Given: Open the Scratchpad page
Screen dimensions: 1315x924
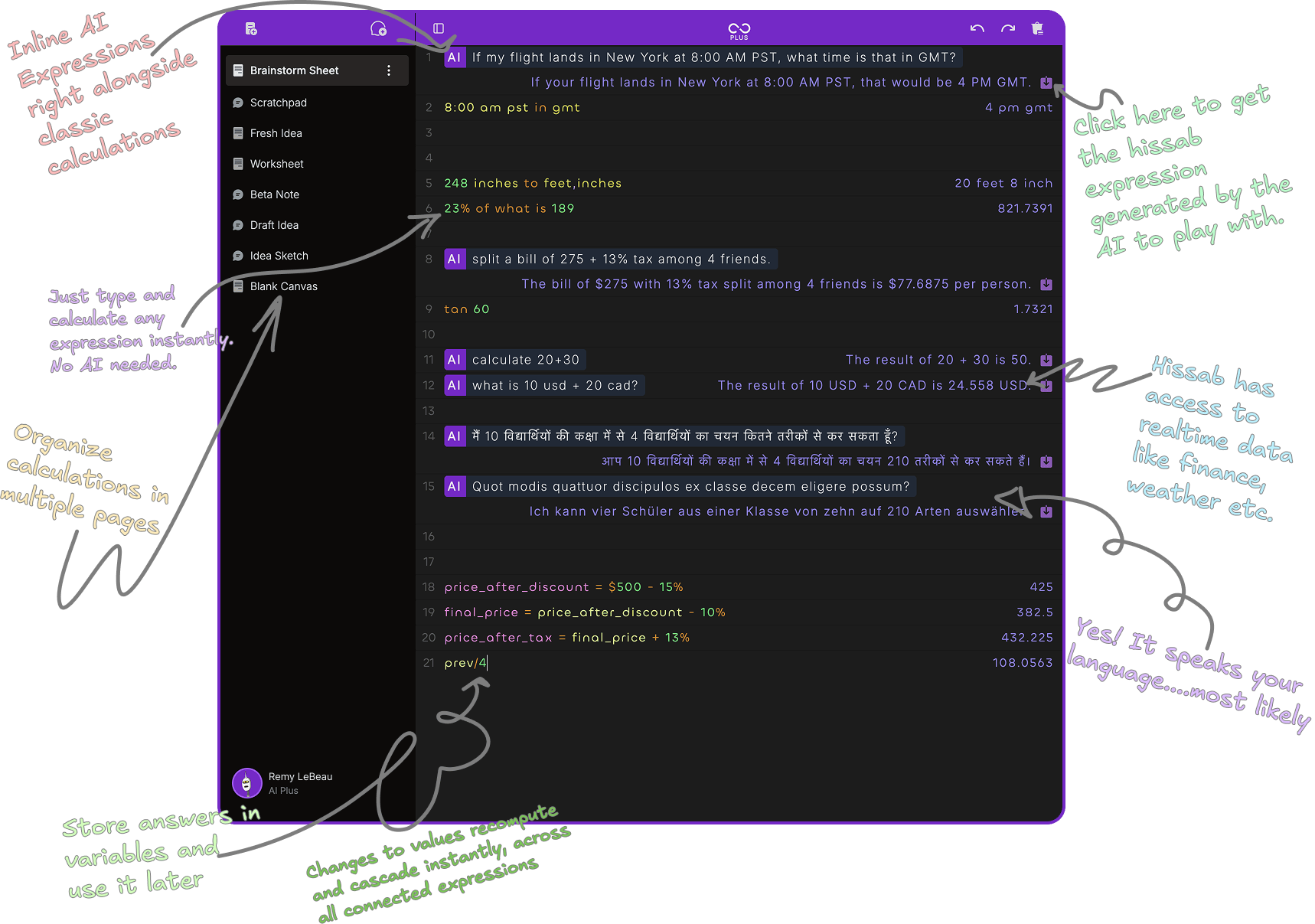Looking at the screenshot, I should [278, 103].
